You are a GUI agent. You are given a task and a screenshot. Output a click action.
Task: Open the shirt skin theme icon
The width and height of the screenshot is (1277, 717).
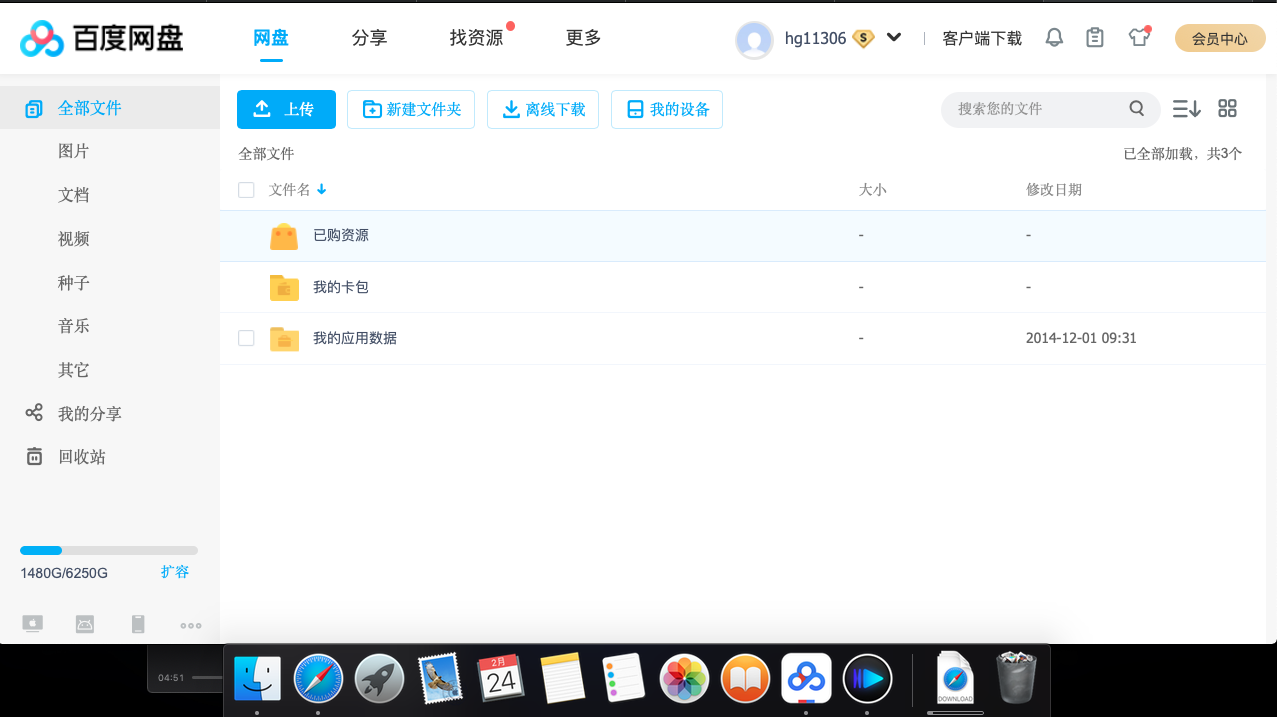coord(1139,38)
